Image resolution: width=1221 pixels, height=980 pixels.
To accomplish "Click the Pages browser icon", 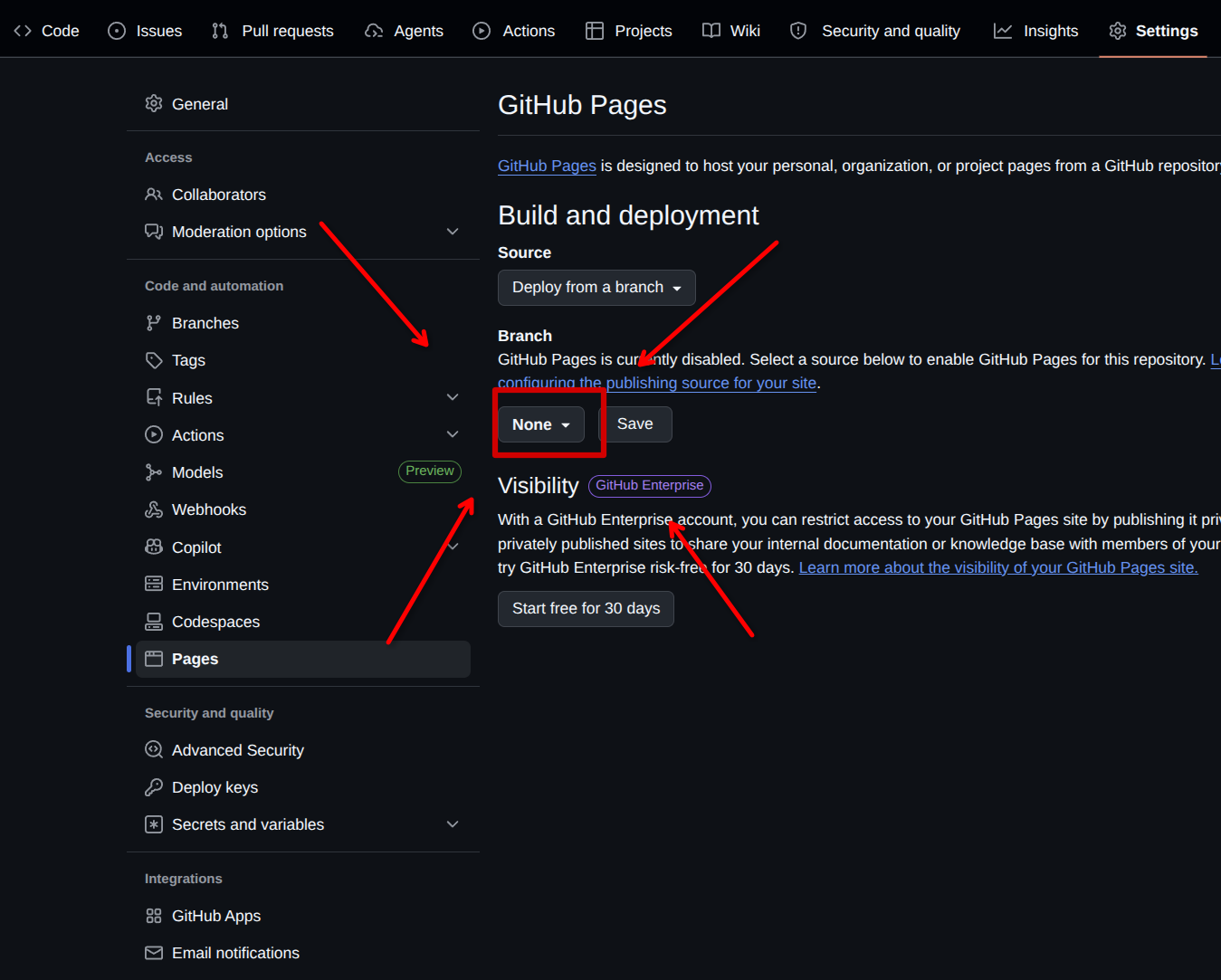I will 154,659.
